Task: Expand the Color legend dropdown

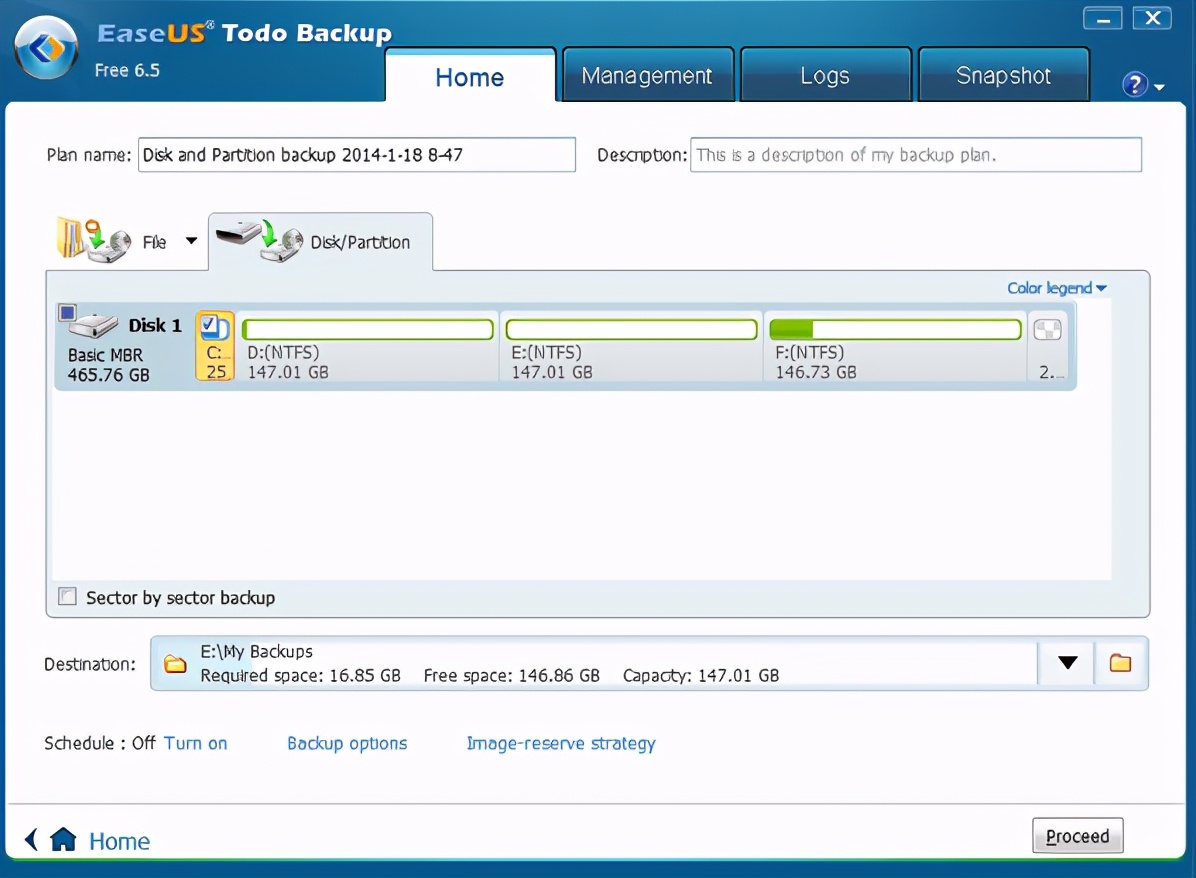Action: pos(1056,288)
